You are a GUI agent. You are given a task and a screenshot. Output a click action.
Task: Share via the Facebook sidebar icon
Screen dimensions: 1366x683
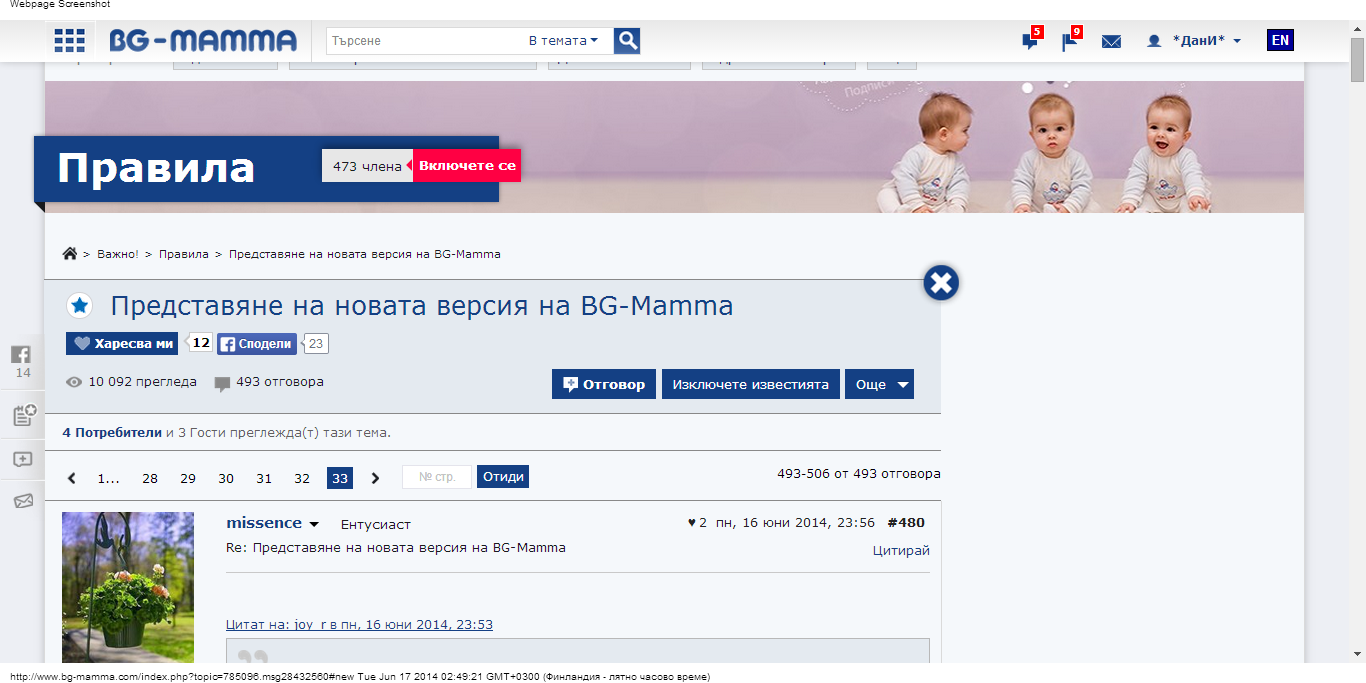21,355
